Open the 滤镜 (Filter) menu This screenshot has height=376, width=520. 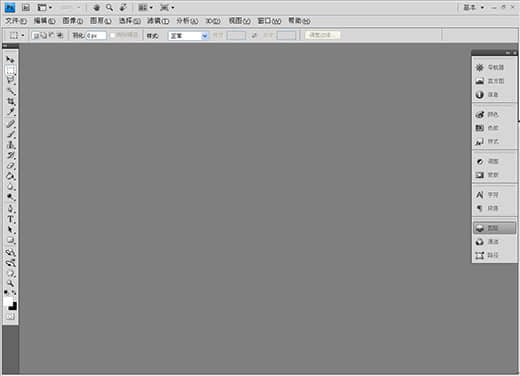[x=158, y=21]
